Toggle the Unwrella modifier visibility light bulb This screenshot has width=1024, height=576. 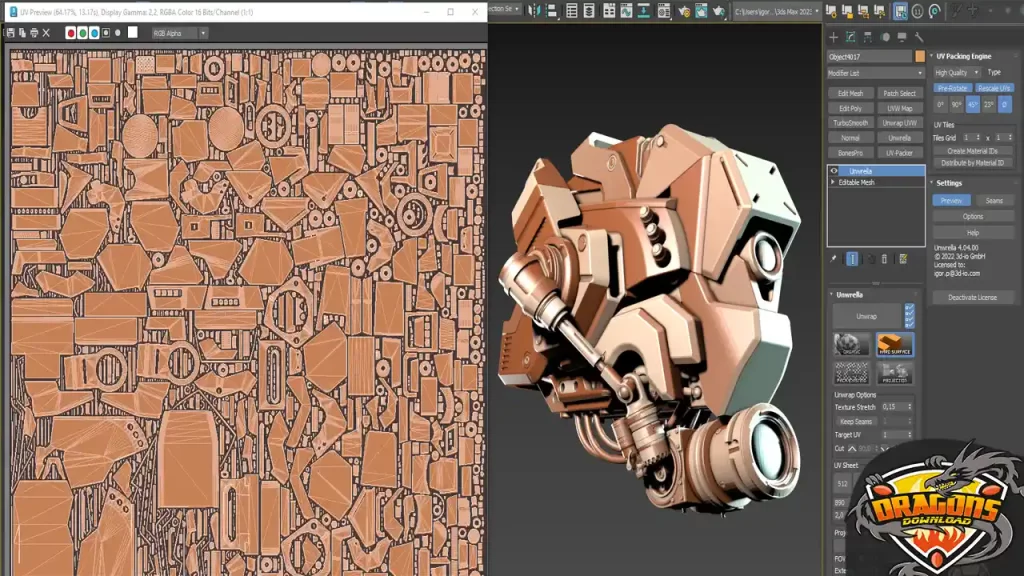(x=836, y=171)
